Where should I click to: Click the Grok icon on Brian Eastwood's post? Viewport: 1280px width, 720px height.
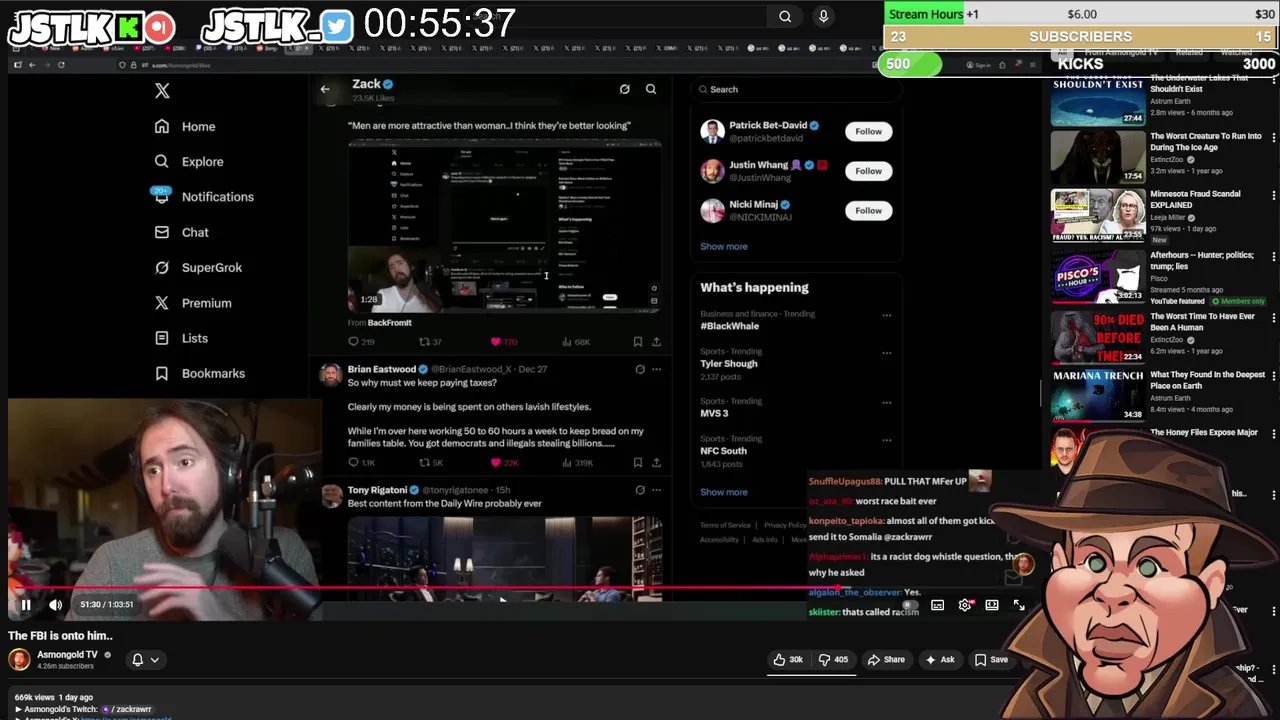tap(640, 369)
